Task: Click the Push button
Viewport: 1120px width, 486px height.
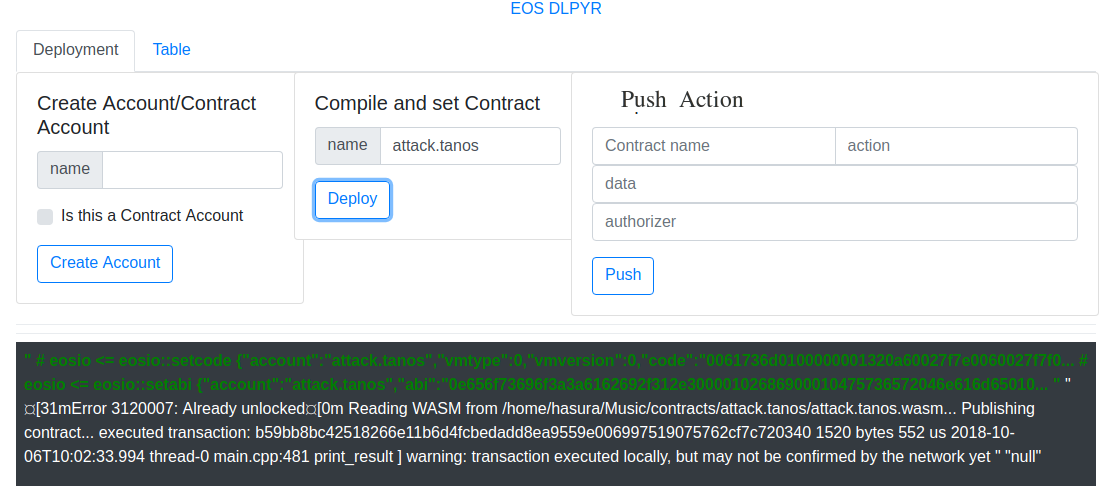Action: pos(623,276)
